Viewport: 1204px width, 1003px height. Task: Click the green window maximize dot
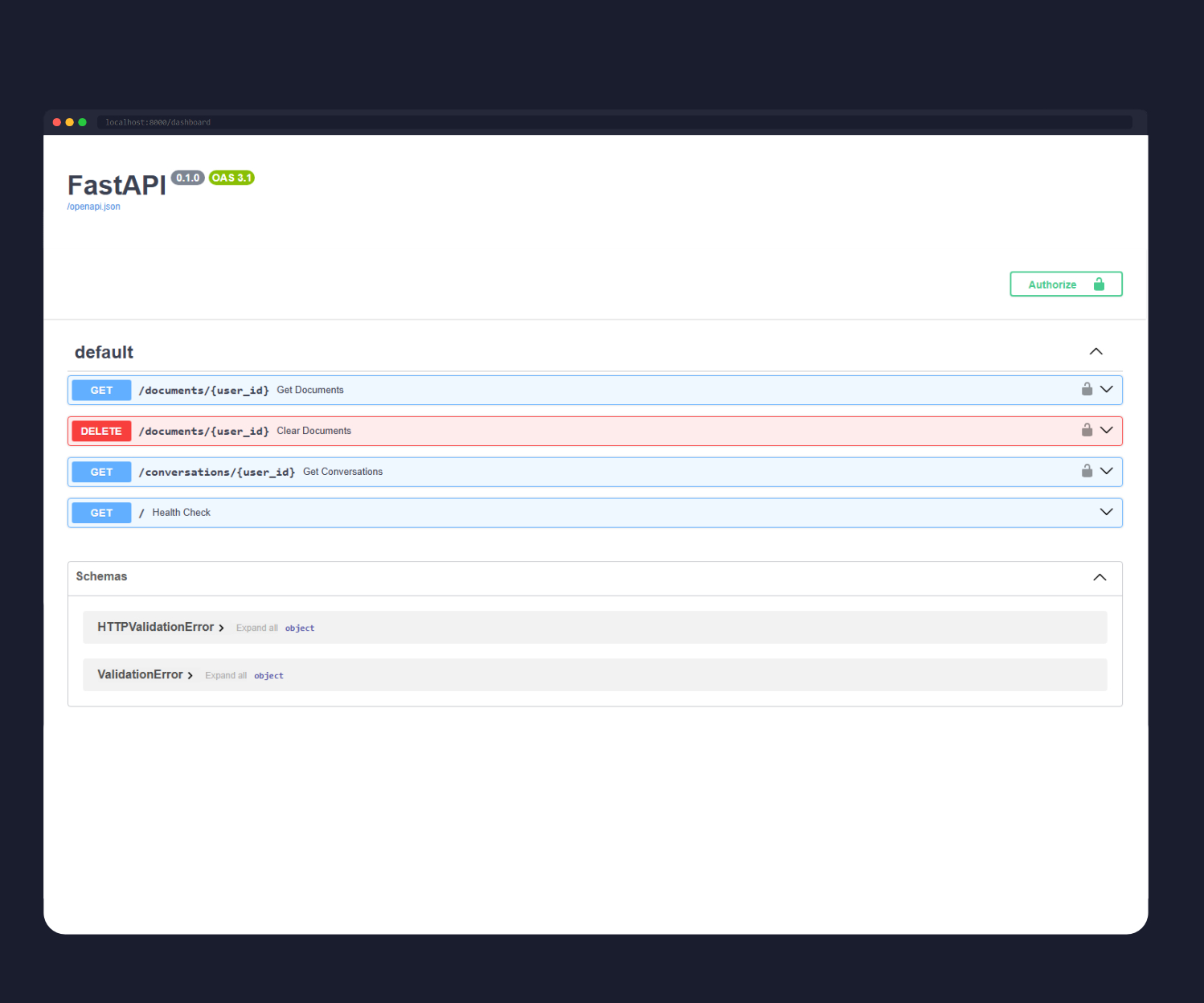click(82, 123)
